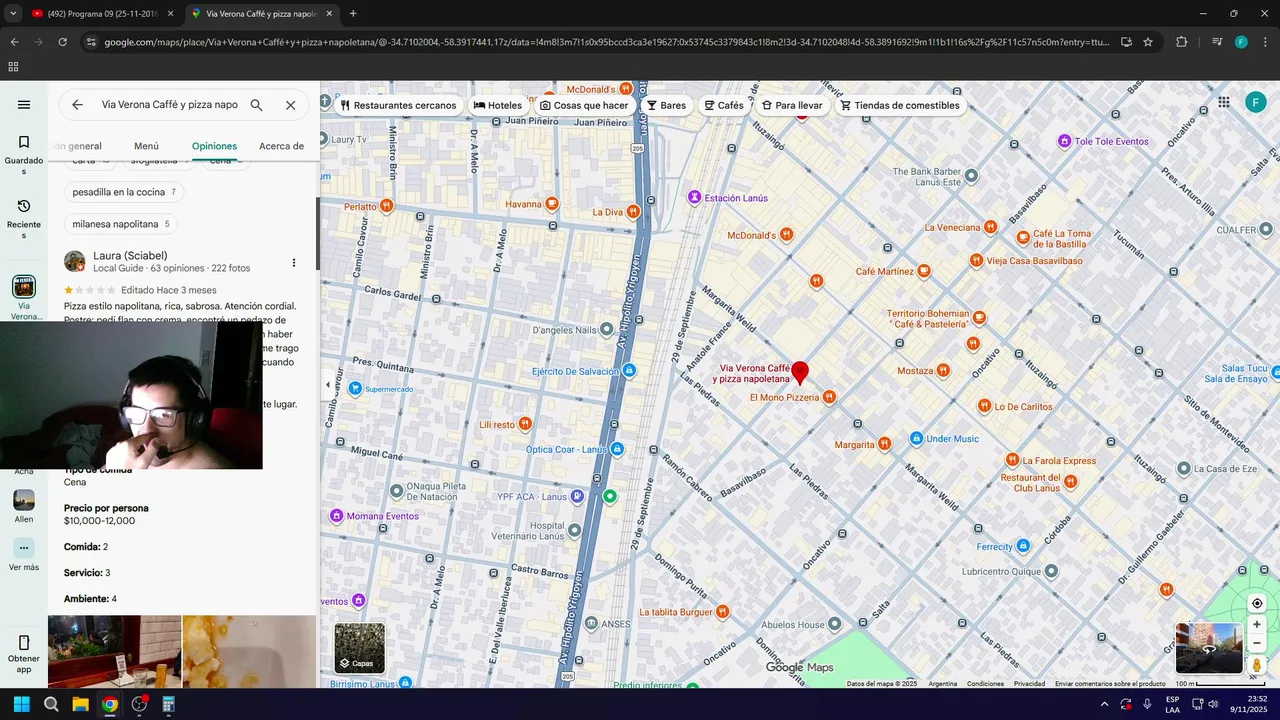
Task: Open the Capas layers selector
Action: (359, 648)
